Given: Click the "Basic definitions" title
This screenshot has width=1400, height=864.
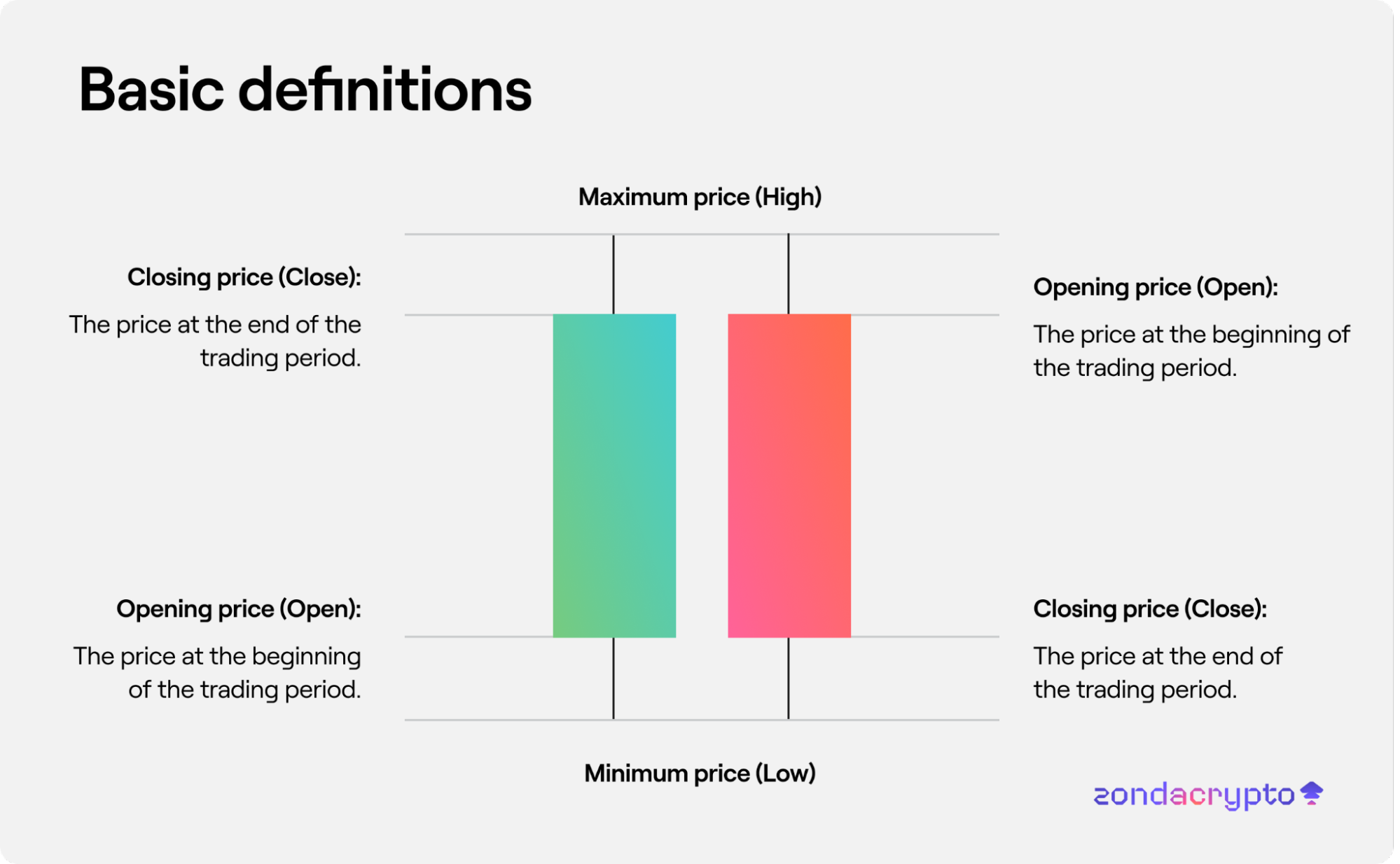Looking at the screenshot, I should (x=305, y=90).
